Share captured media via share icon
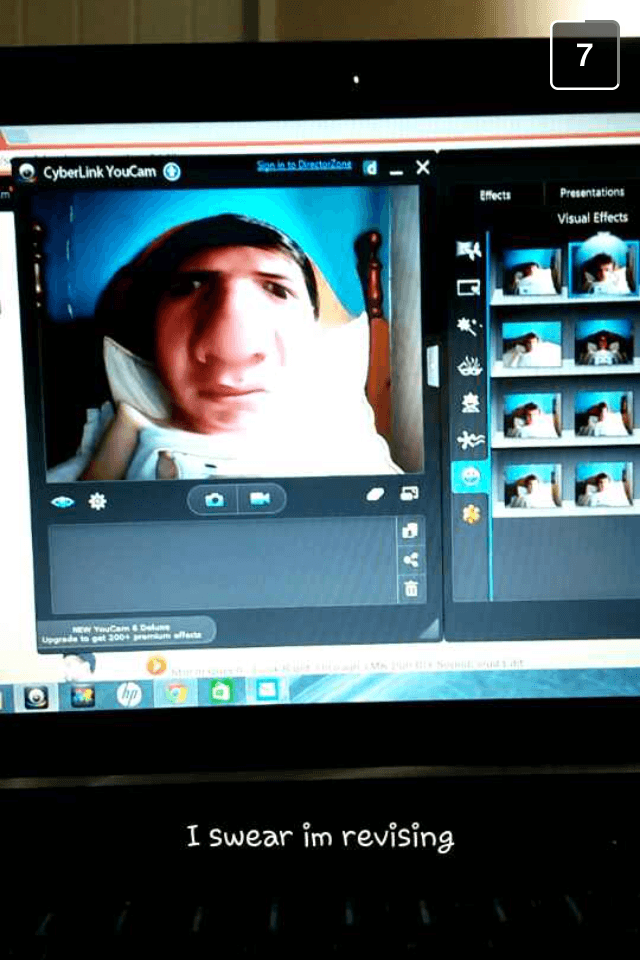This screenshot has width=640, height=960. [x=411, y=560]
